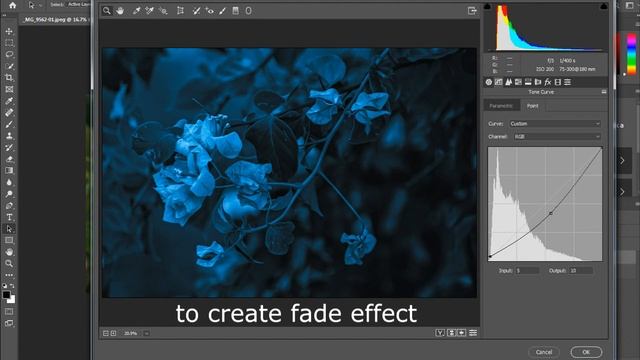Select the Red Eye Removal tool
The width and height of the screenshot is (640, 360).
point(209,11)
